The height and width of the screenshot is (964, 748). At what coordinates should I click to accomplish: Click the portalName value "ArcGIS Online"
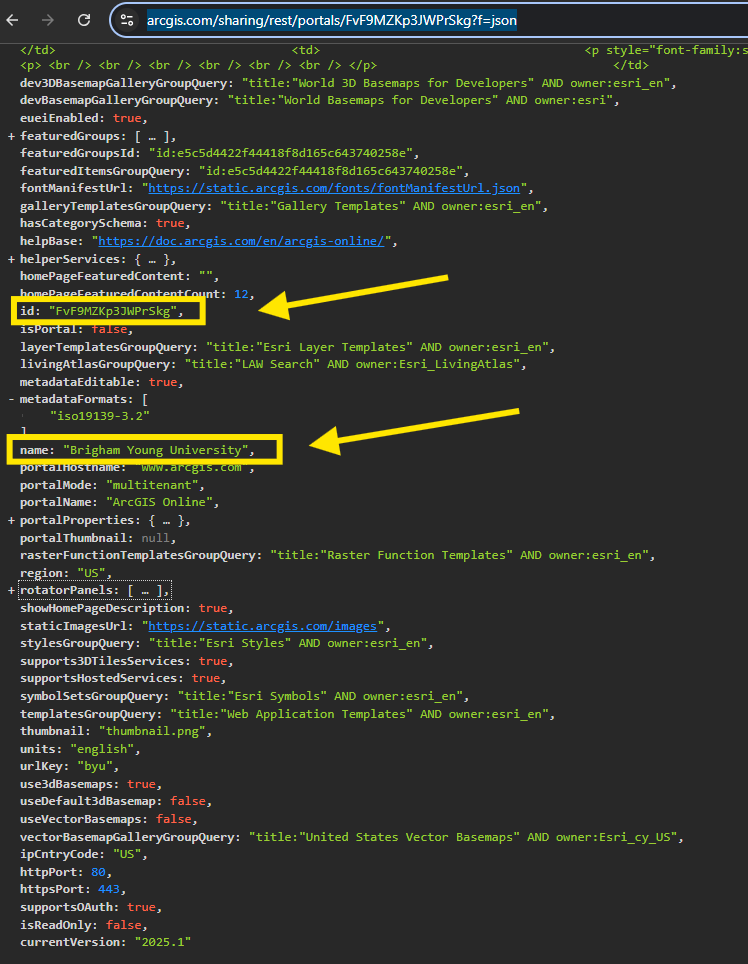point(159,502)
